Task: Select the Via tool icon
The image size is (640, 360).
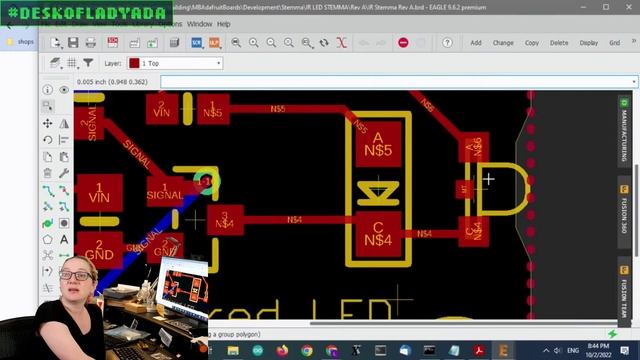Action: (x=64, y=223)
